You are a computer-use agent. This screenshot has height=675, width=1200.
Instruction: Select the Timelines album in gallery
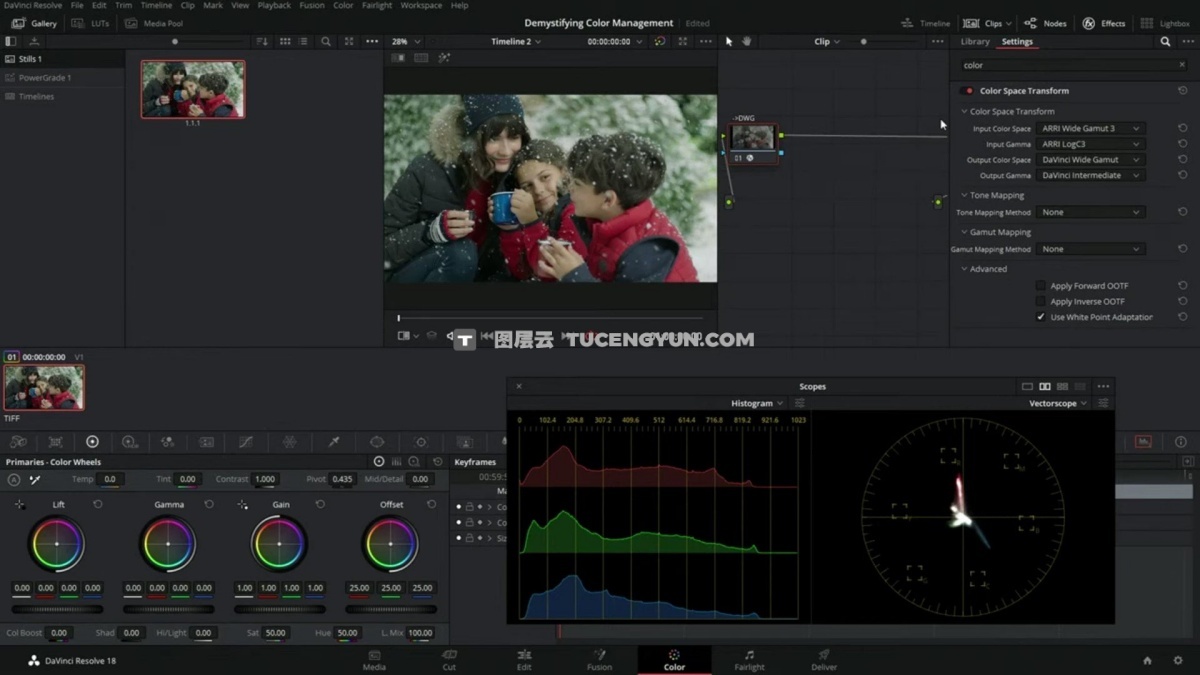pyautogui.click(x=36, y=96)
